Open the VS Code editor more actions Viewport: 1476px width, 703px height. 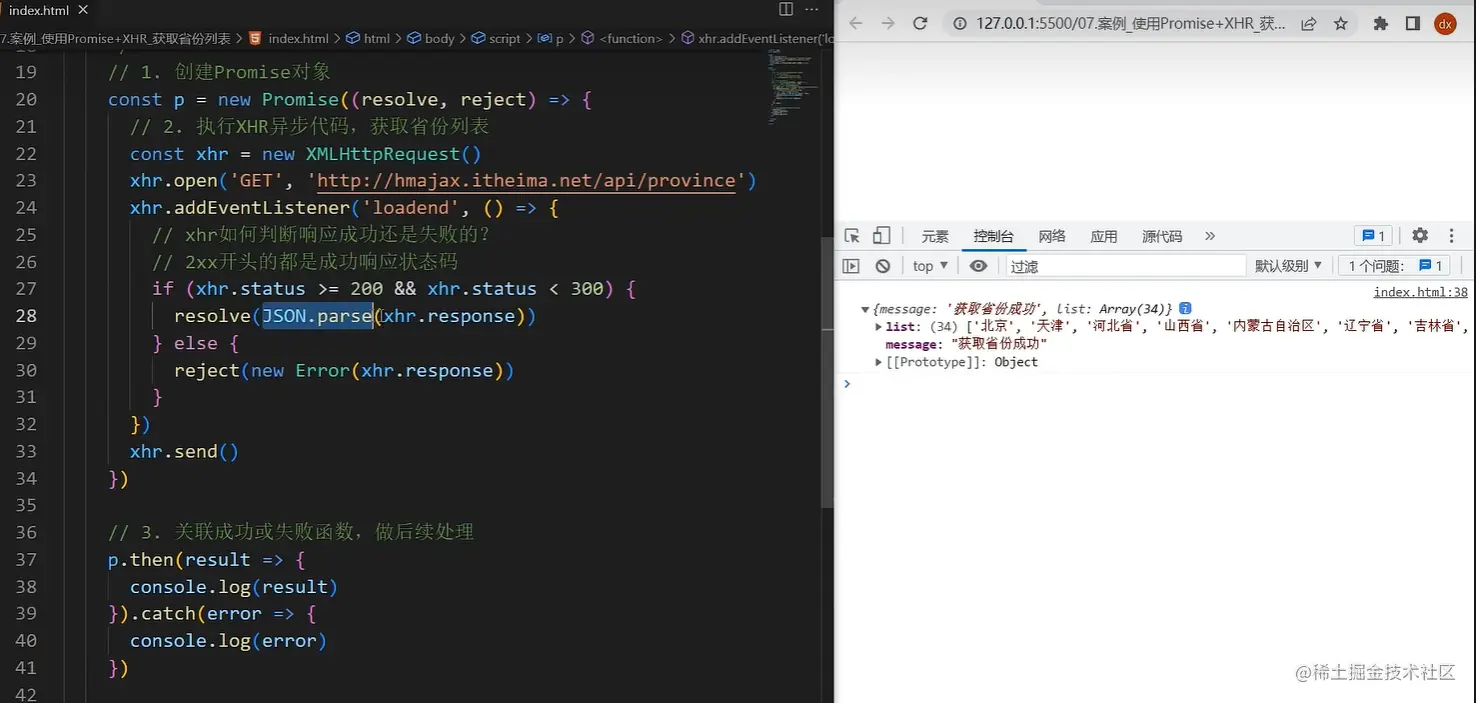click(811, 9)
